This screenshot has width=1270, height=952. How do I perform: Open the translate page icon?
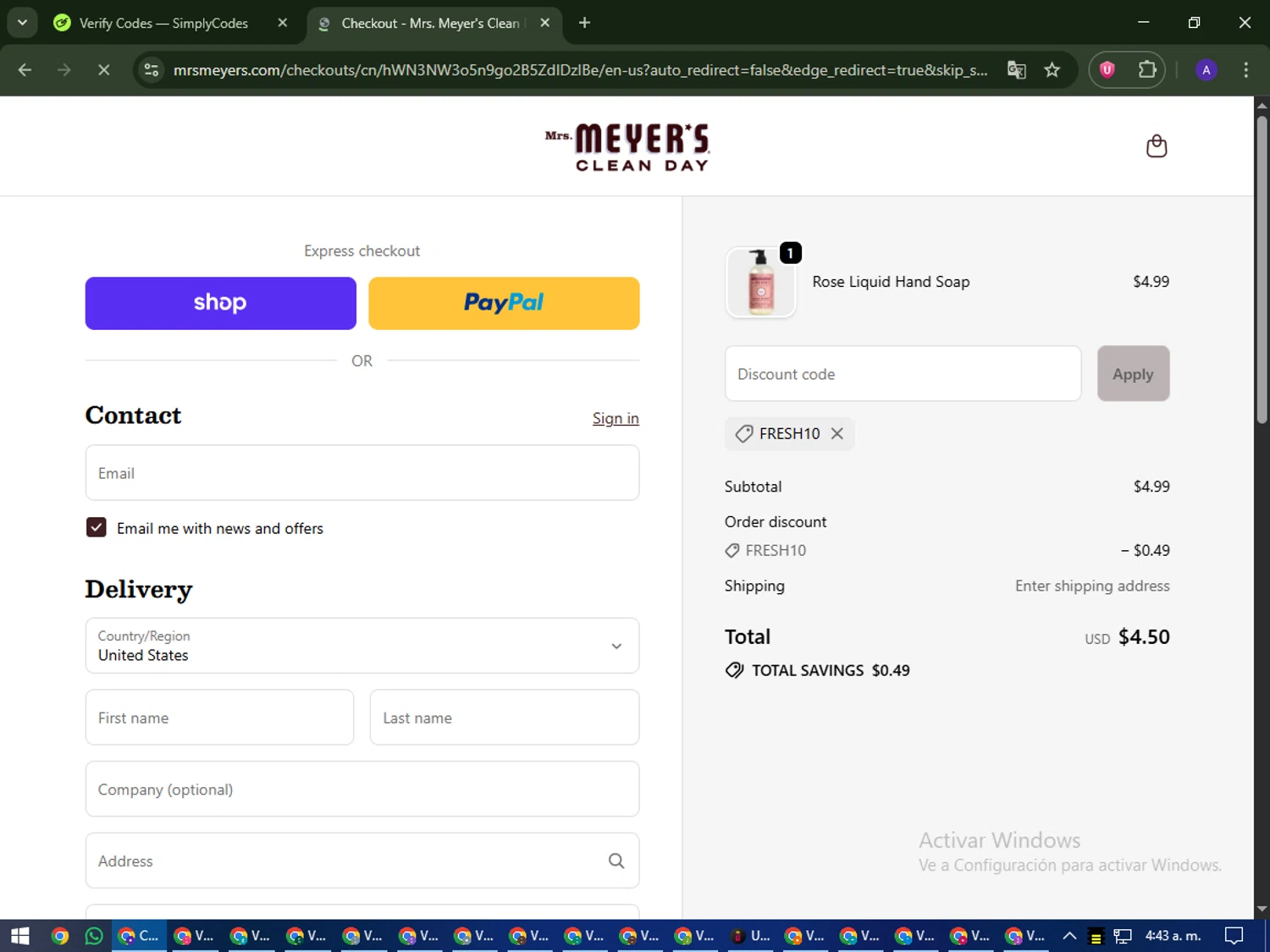coord(1017,70)
